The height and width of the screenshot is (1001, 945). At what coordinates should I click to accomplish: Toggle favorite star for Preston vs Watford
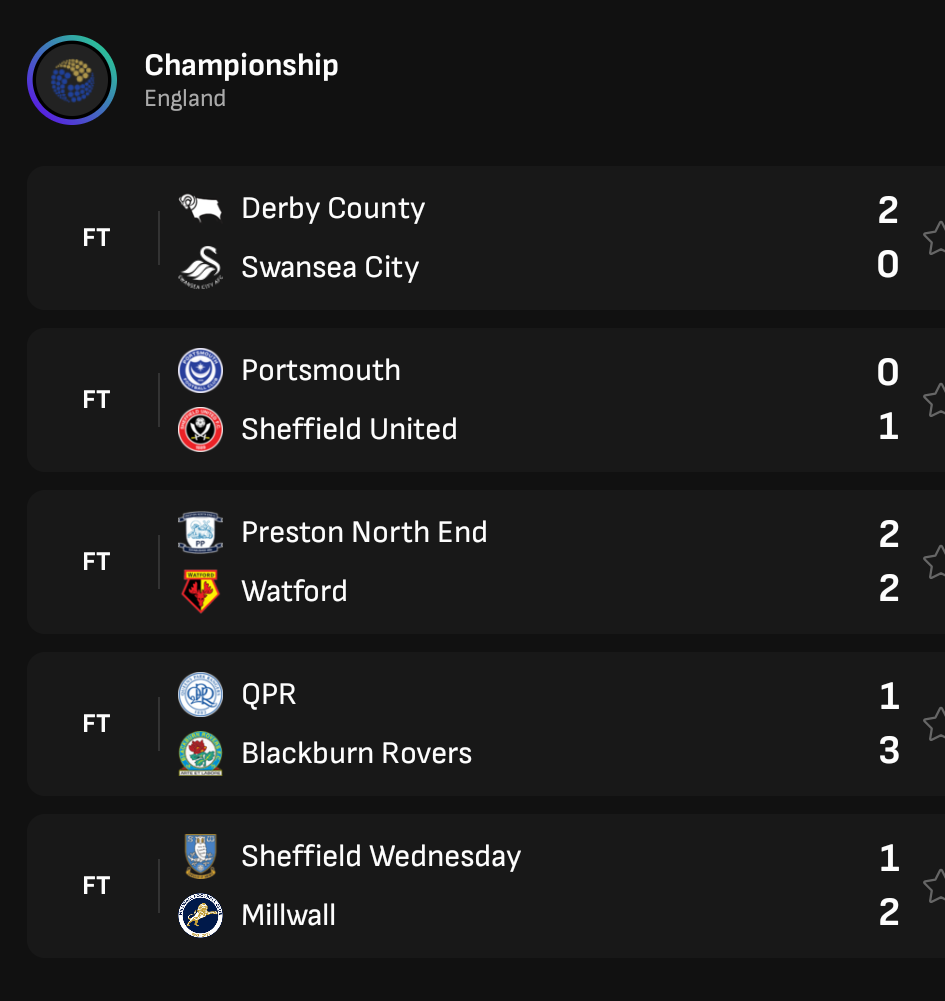(935, 562)
